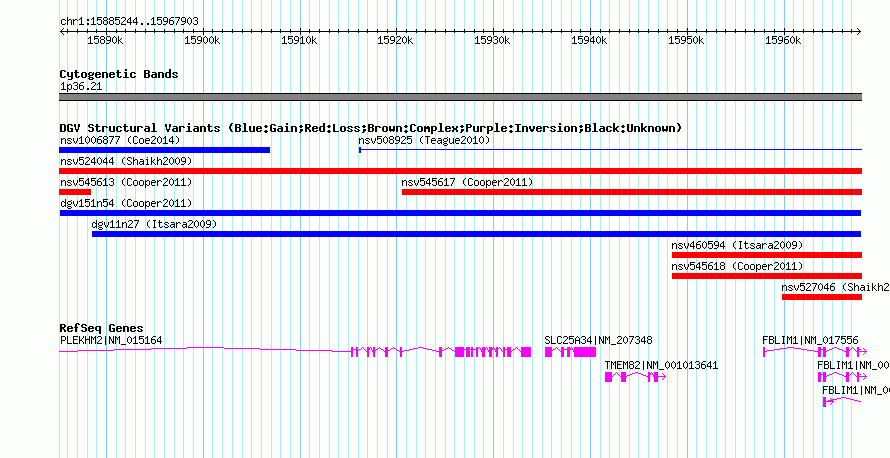The image size is (890, 458).
Task: Open the nsv545617 (Cooper2011) label
Action: [467, 182]
